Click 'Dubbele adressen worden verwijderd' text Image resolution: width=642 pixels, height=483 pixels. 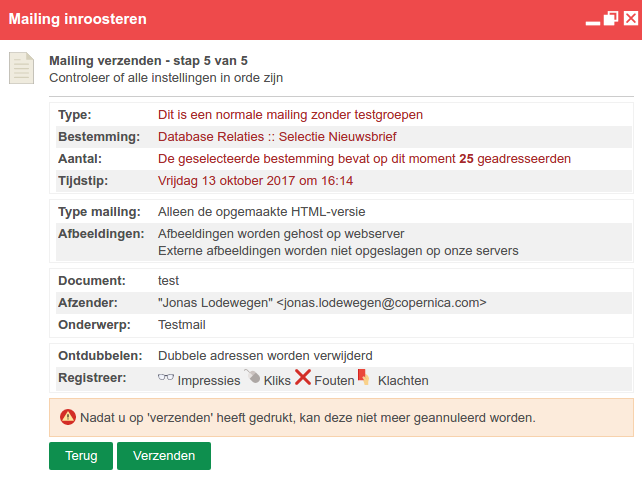265,356
